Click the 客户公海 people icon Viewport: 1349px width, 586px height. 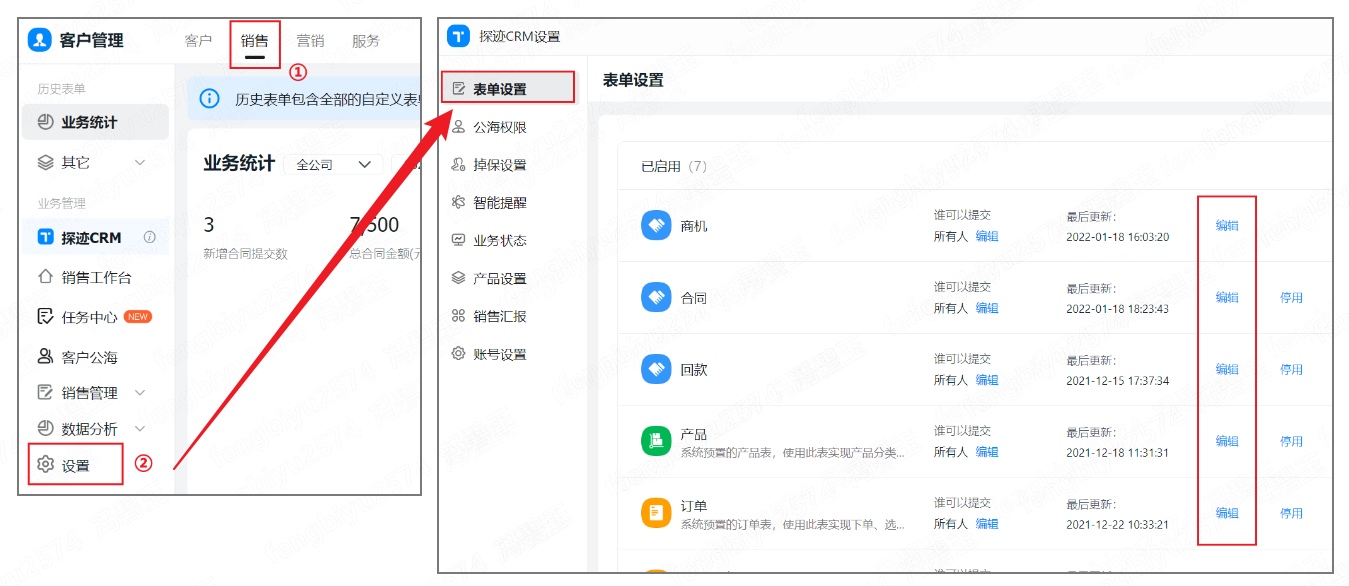pyautogui.click(x=45, y=356)
